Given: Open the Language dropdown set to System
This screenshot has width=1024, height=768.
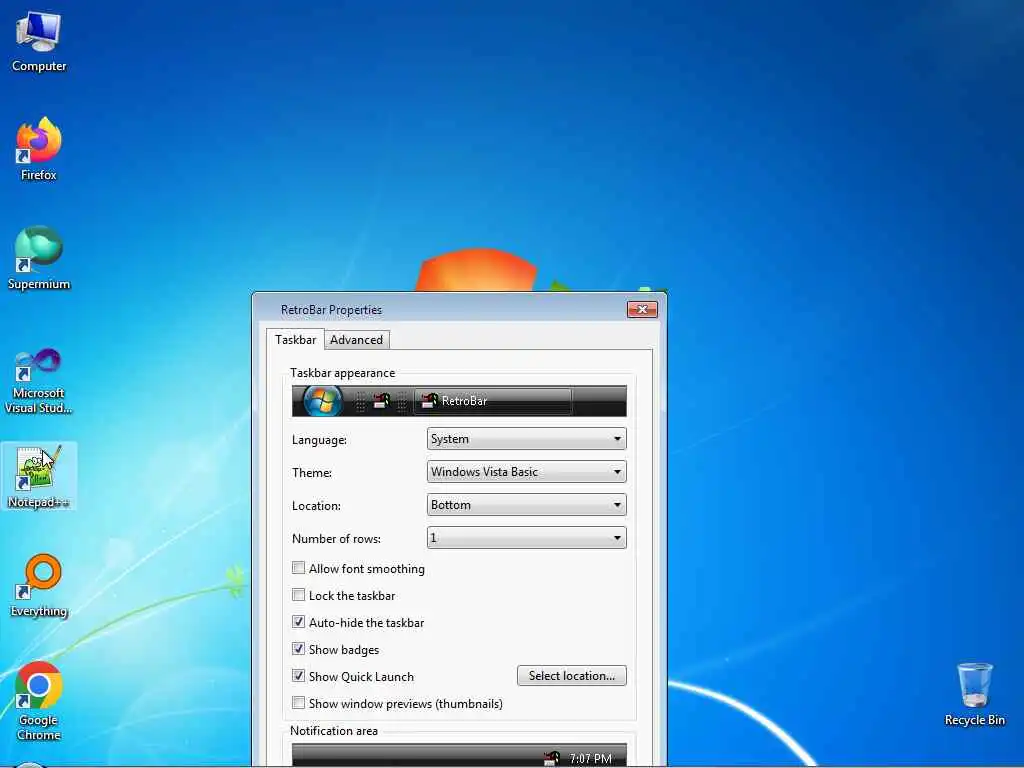Looking at the screenshot, I should pyautogui.click(x=526, y=439).
